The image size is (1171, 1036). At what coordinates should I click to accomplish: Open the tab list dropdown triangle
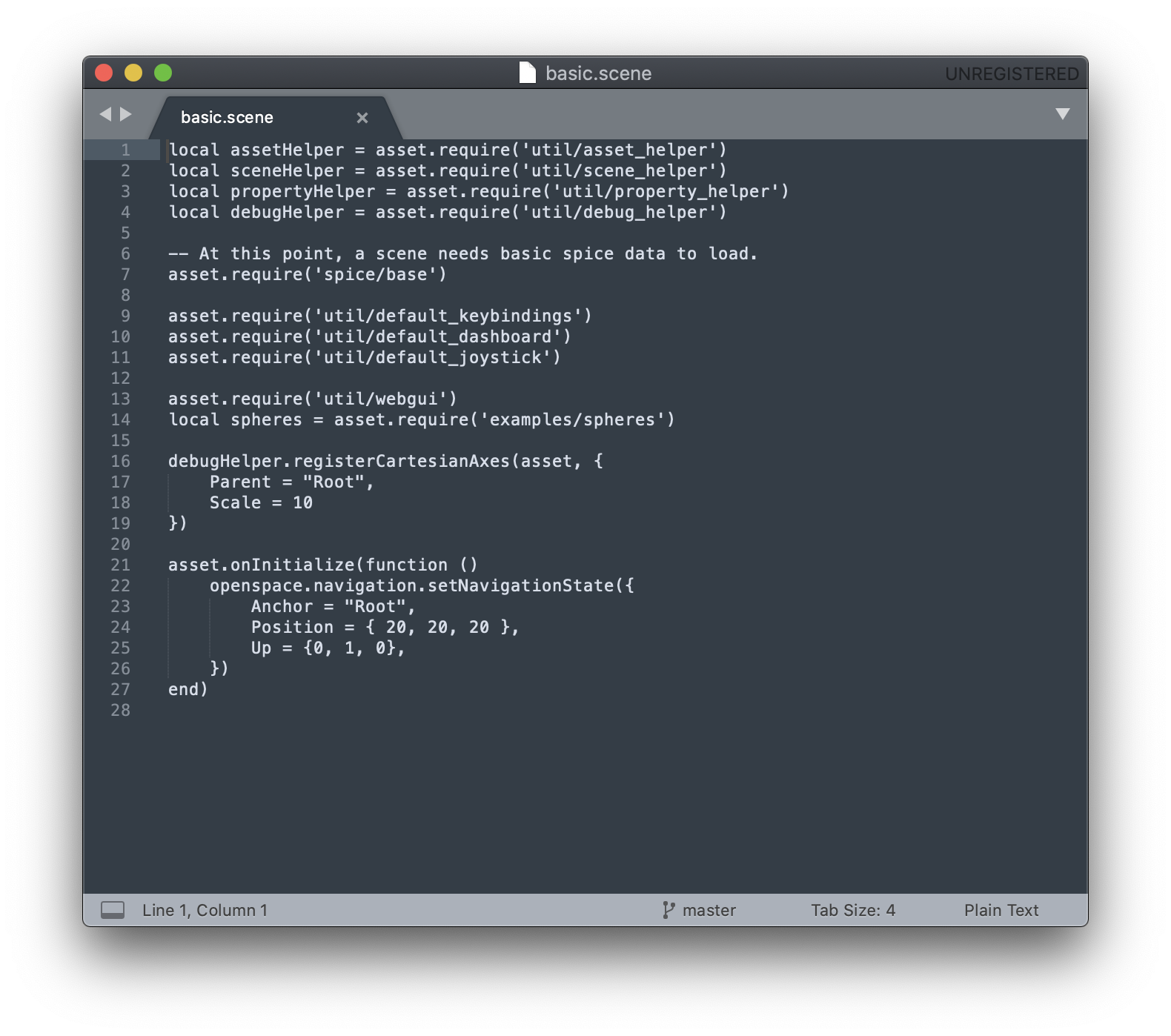click(x=1062, y=114)
